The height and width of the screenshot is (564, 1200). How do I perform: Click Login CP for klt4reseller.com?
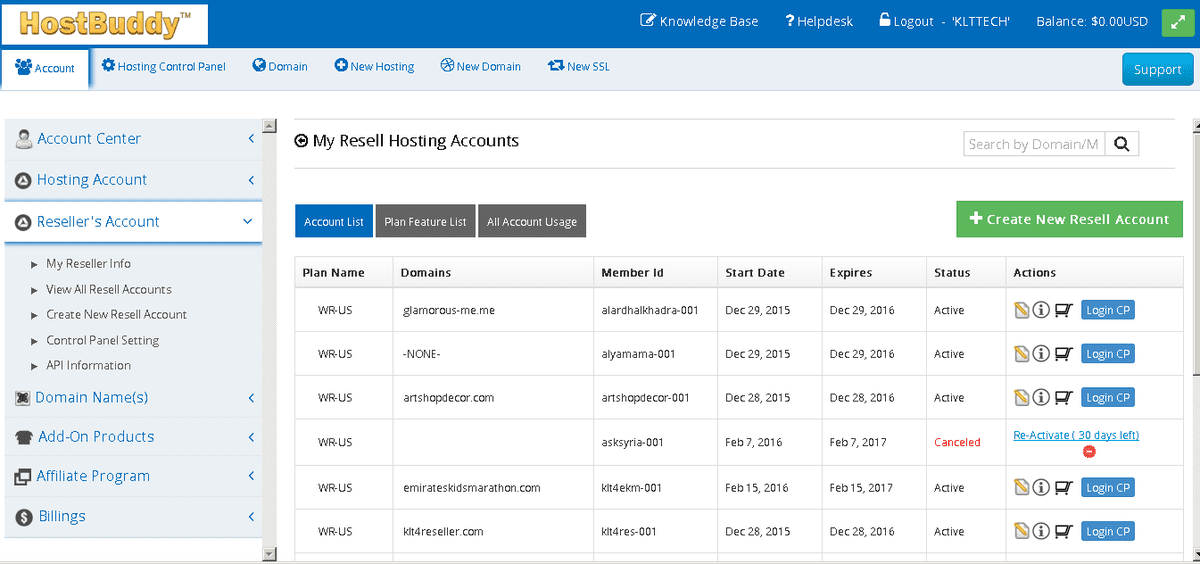tap(1108, 532)
